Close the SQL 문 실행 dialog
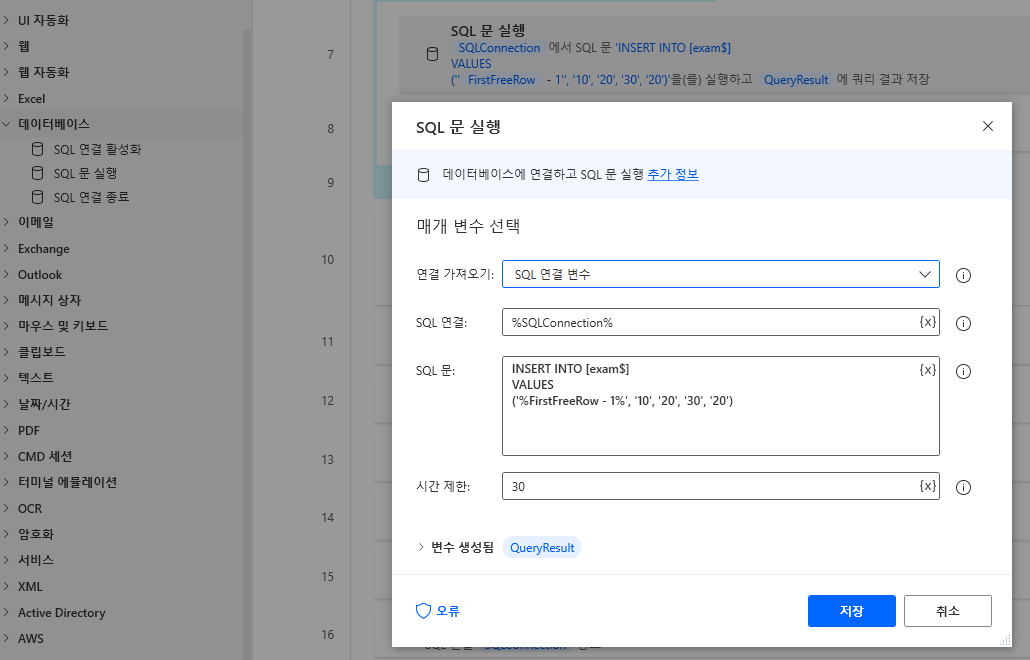 click(x=987, y=126)
